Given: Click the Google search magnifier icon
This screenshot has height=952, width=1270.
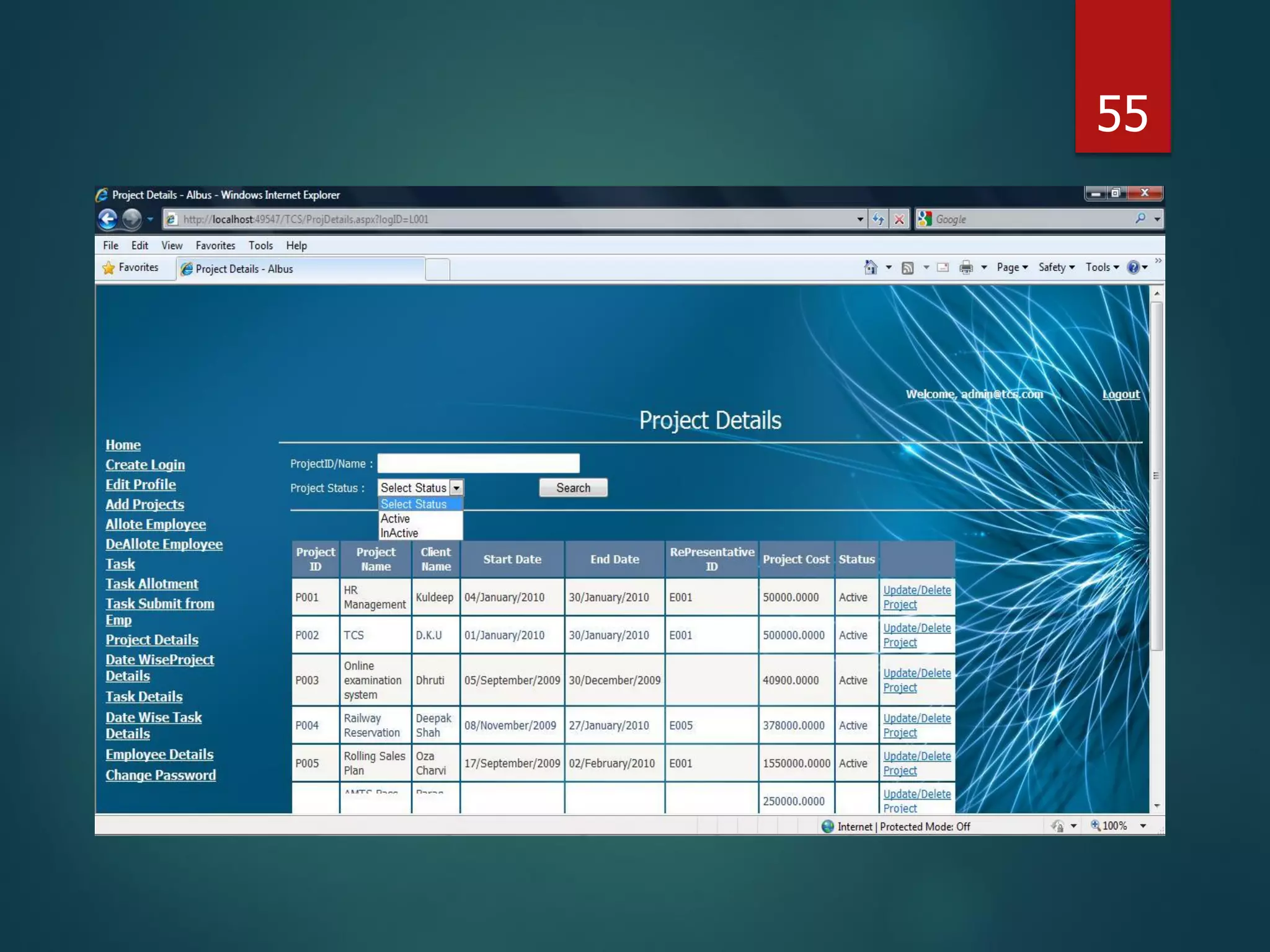Looking at the screenshot, I should pyautogui.click(x=1140, y=219).
